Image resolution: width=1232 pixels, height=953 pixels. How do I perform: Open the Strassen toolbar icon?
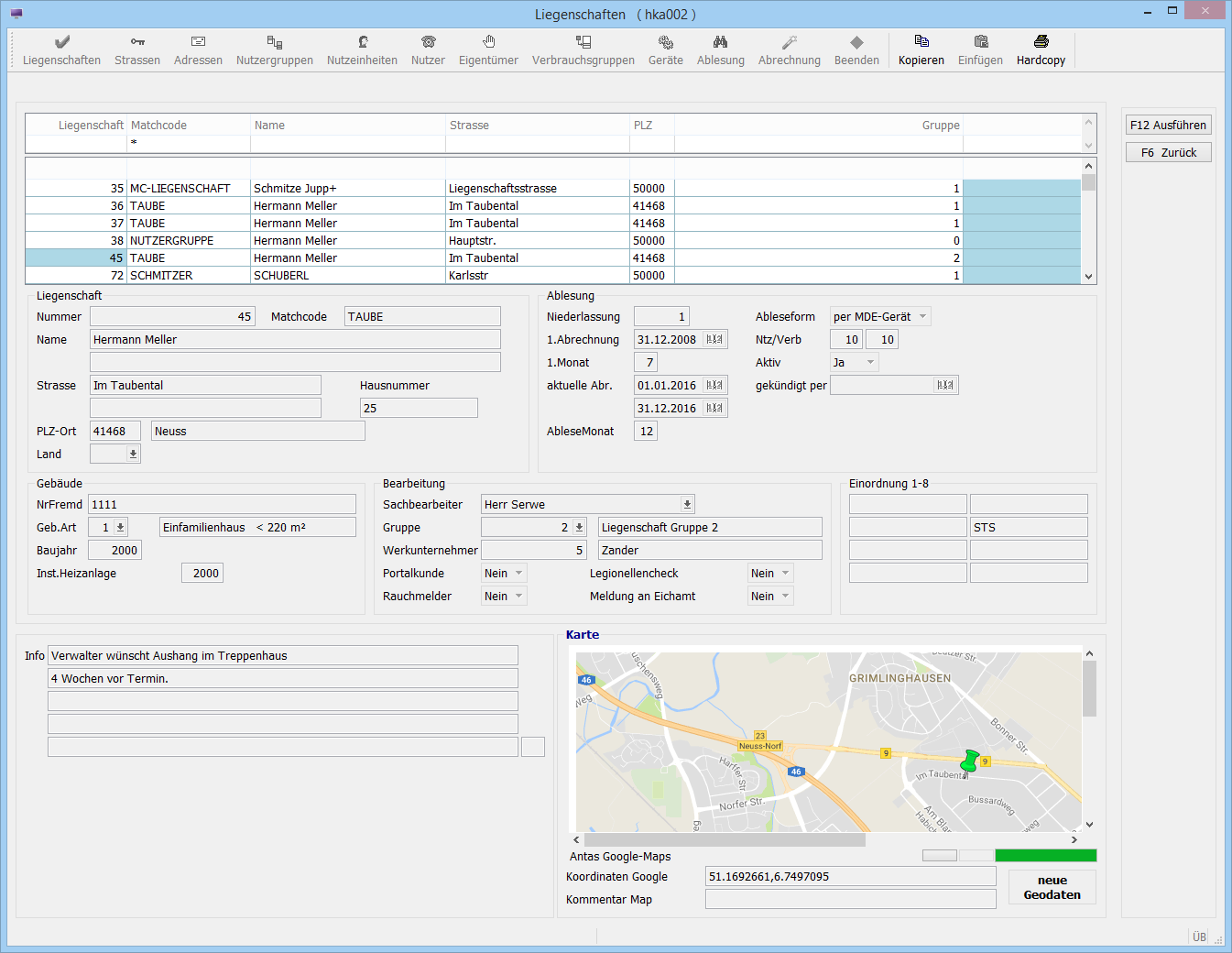click(137, 42)
